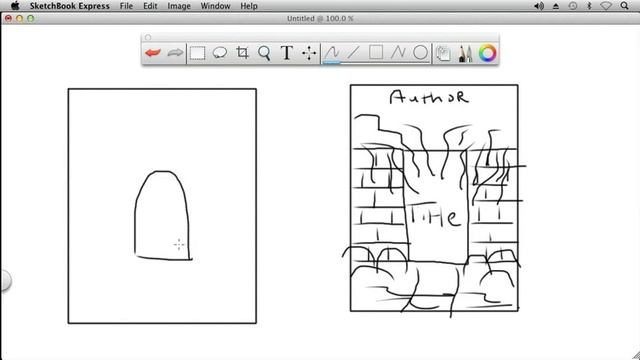Open the Edit menu

tap(150, 6)
